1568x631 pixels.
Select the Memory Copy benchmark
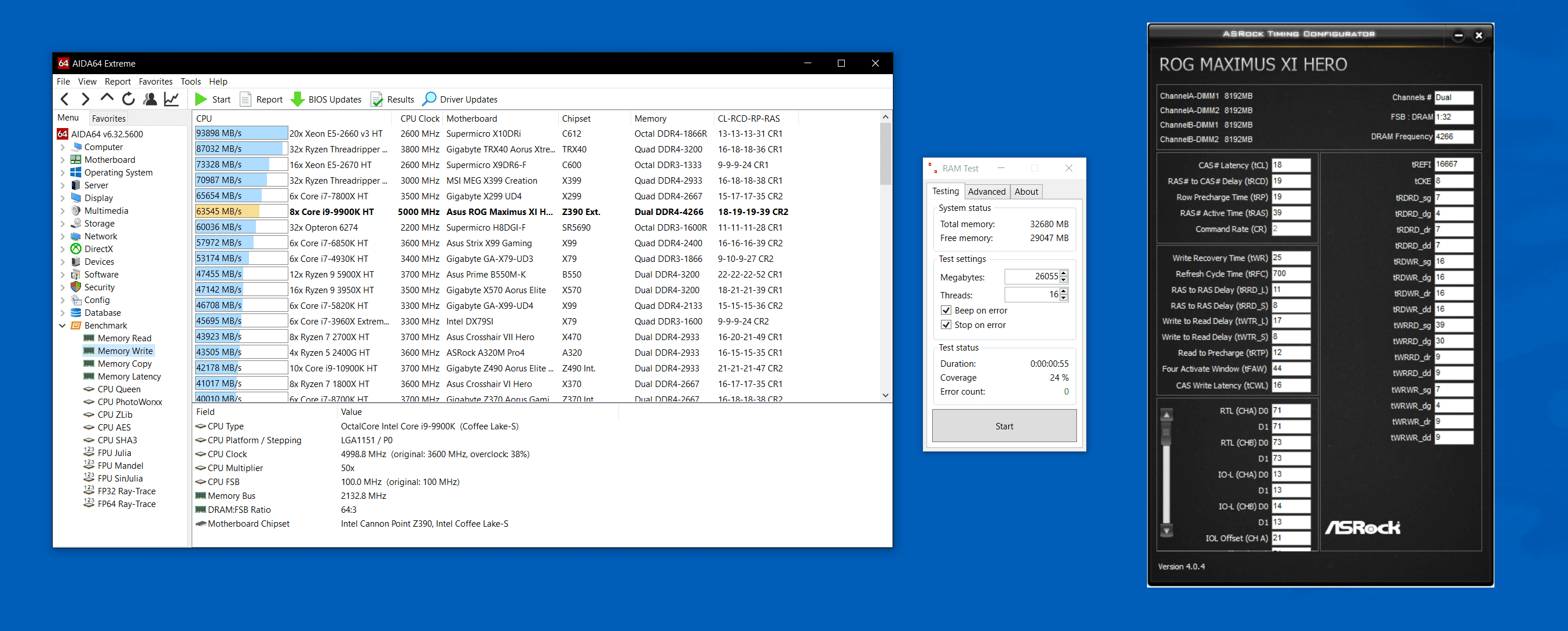[x=124, y=364]
